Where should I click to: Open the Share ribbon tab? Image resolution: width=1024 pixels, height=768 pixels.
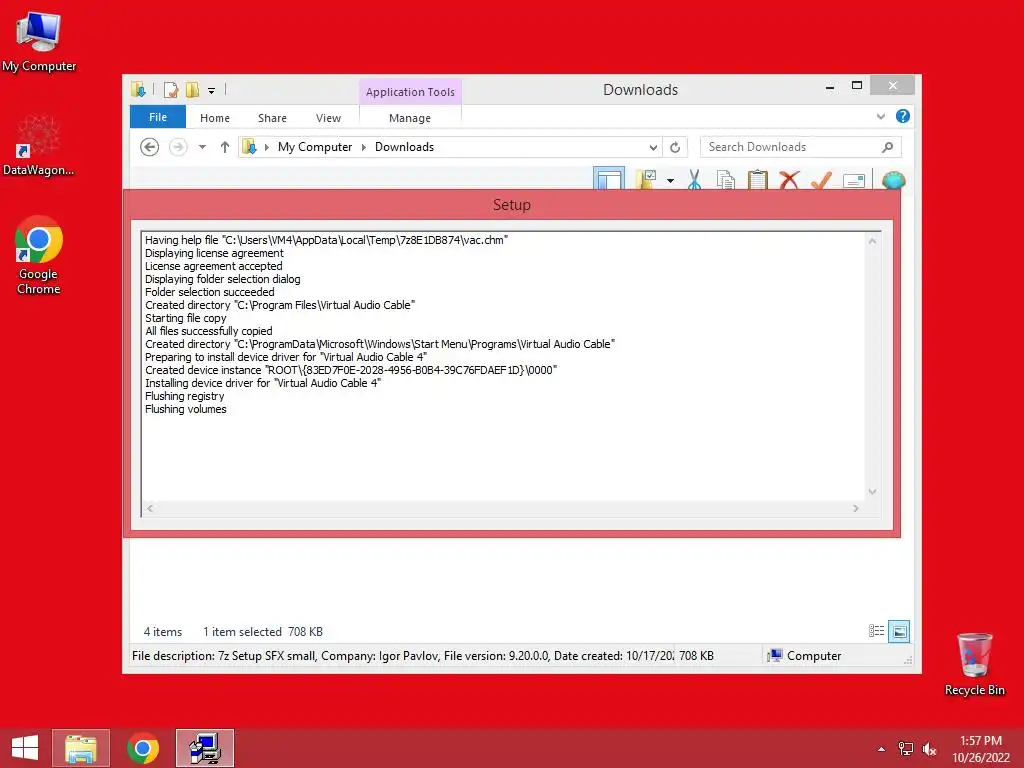(272, 118)
